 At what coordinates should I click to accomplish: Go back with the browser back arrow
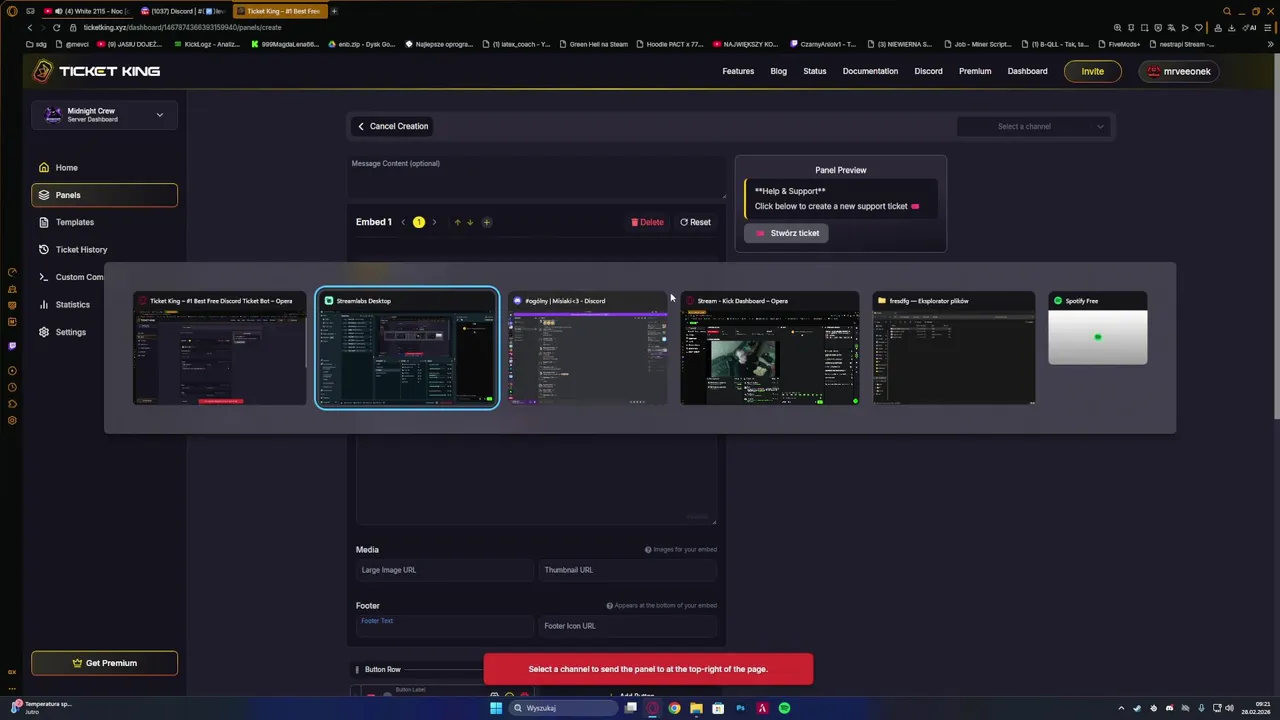tap(29, 27)
